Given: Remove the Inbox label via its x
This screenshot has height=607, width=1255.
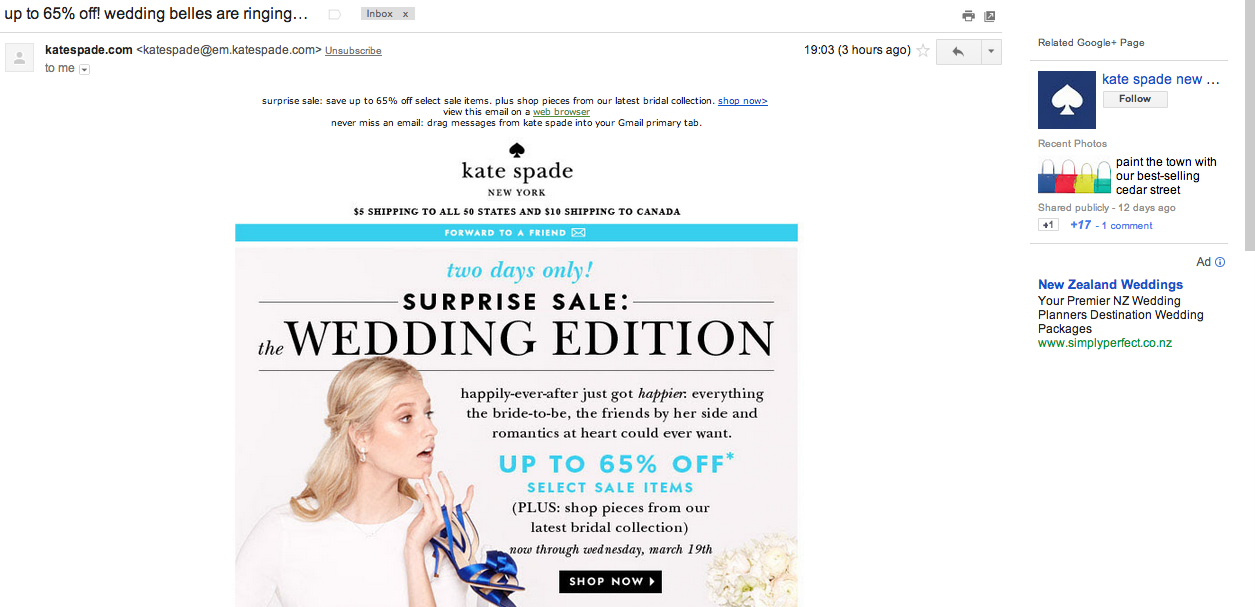Looking at the screenshot, I should (x=405, y=14).
